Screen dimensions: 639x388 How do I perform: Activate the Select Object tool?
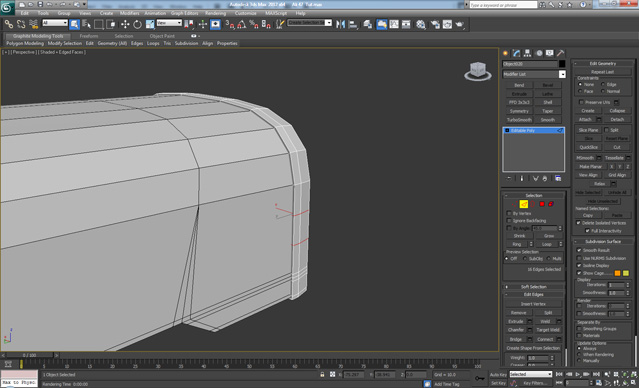(75, 24)
